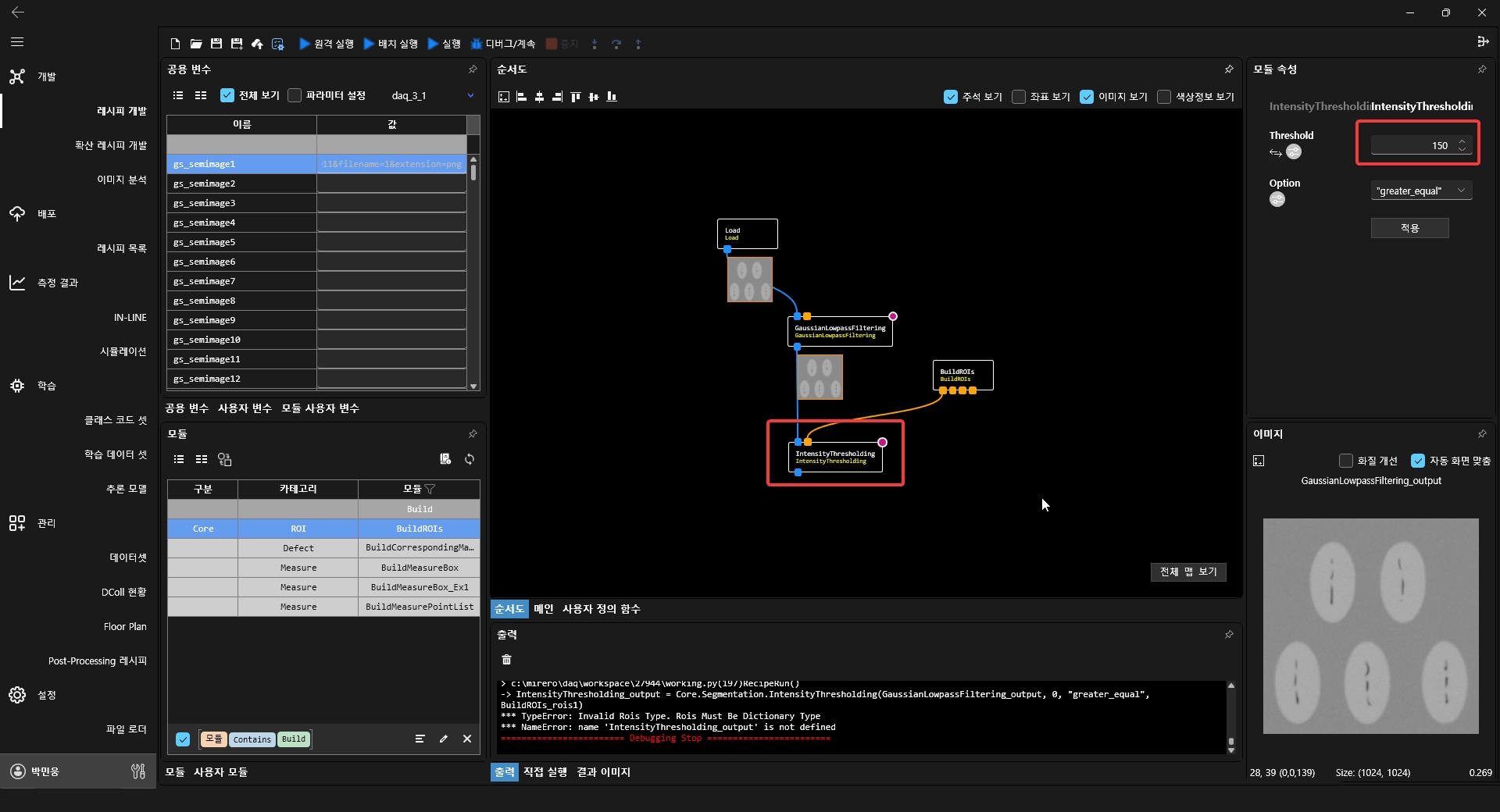Click the cloud upload icon in toolbar
This screenshot has width=1500, height=812.
257,44
